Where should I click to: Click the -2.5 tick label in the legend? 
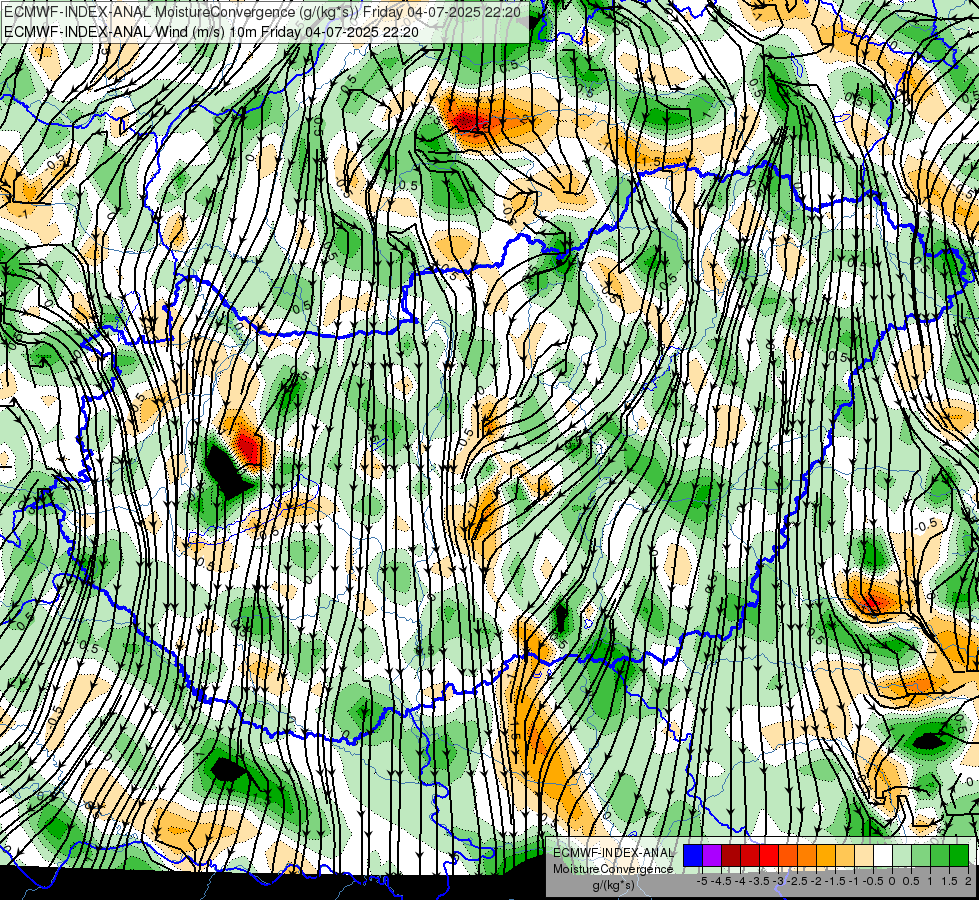[x=797, y=881]
